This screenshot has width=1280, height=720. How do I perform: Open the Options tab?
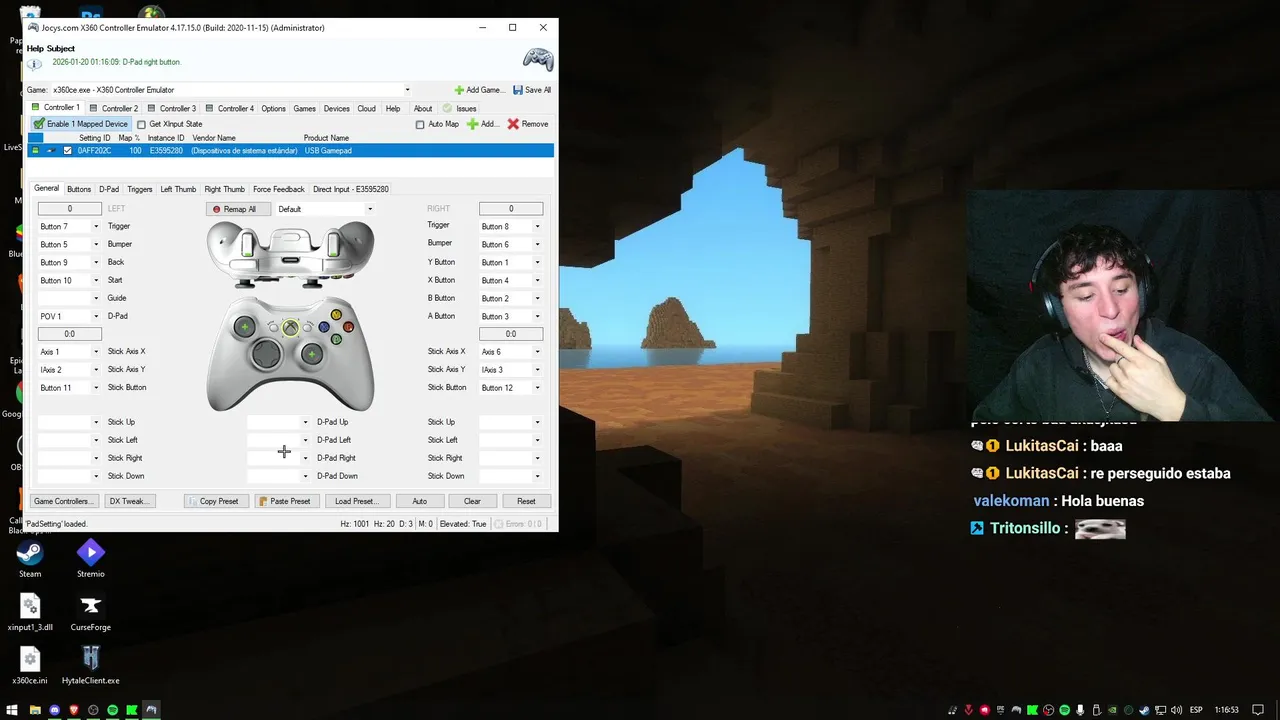click(x=274, y=108)
